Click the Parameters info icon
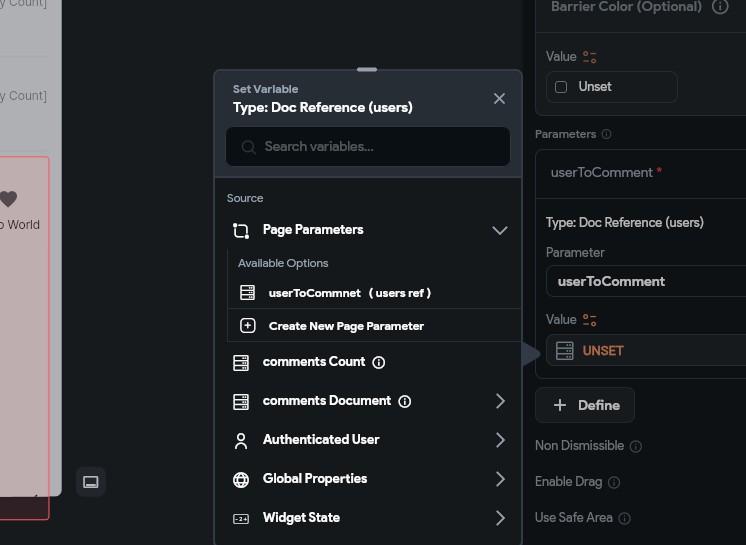This screenshot has width=746, height=545. [607, 134]
